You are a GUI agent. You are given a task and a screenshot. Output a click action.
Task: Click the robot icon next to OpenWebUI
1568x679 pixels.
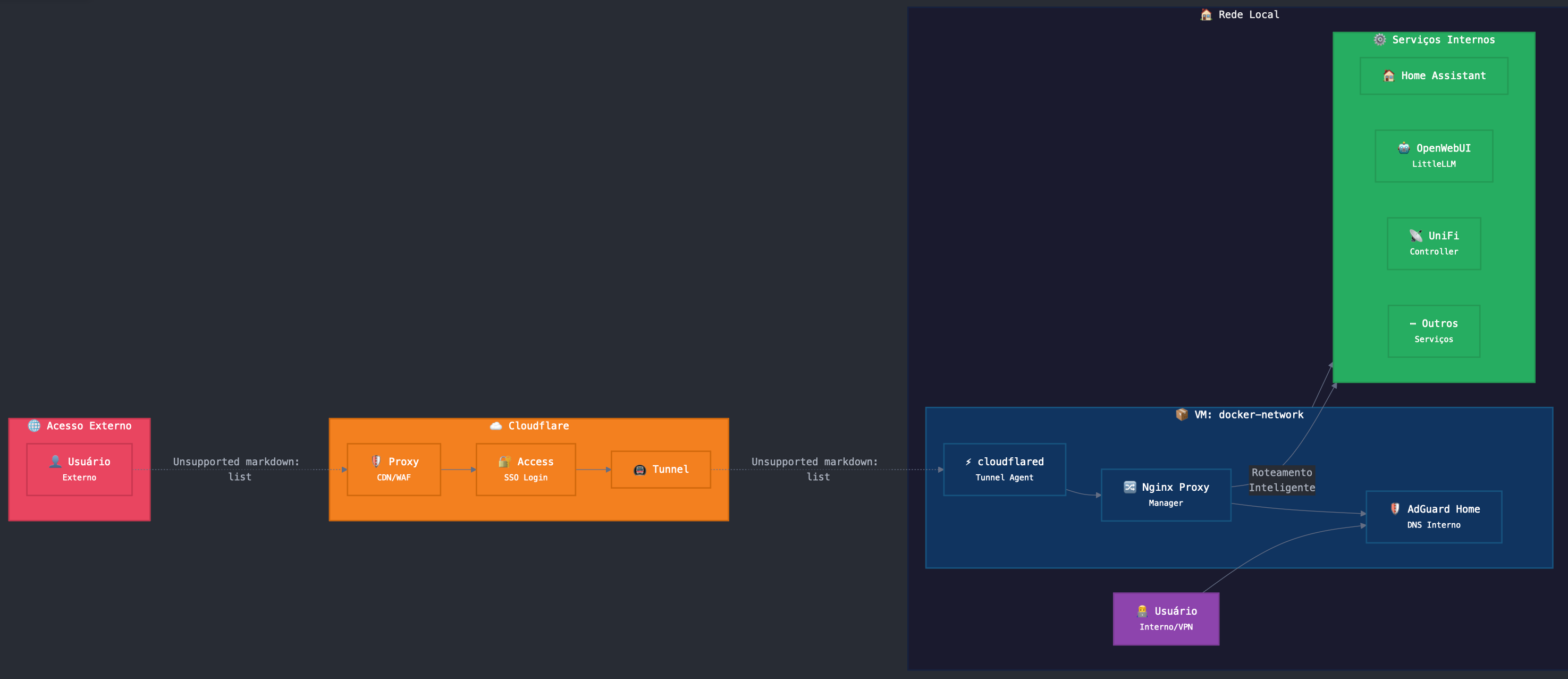point(1404,148)
